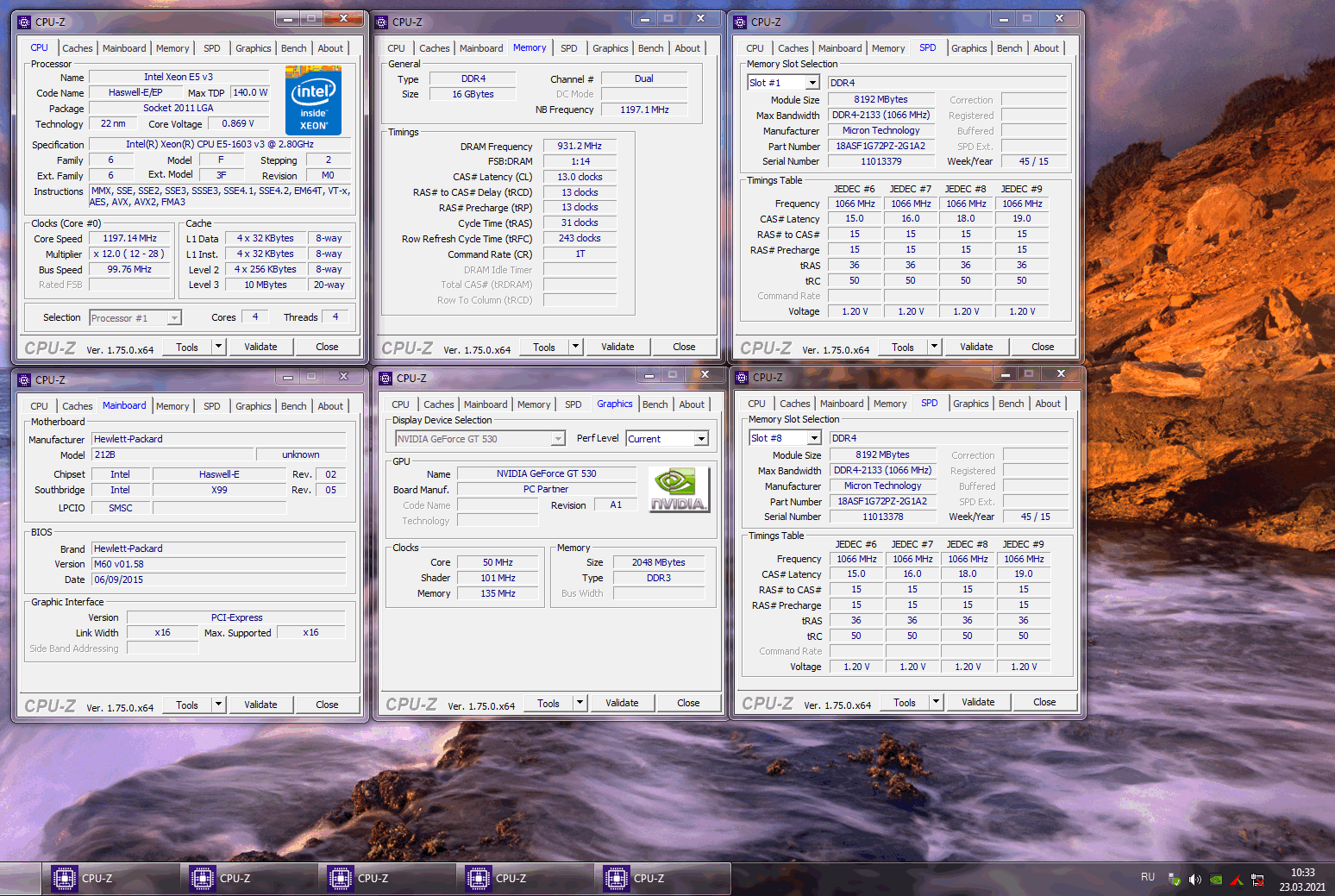Viewport: 1335px width, 896px height.
Task: Click the BIOS version M60 v01.58
Action: 219,564
